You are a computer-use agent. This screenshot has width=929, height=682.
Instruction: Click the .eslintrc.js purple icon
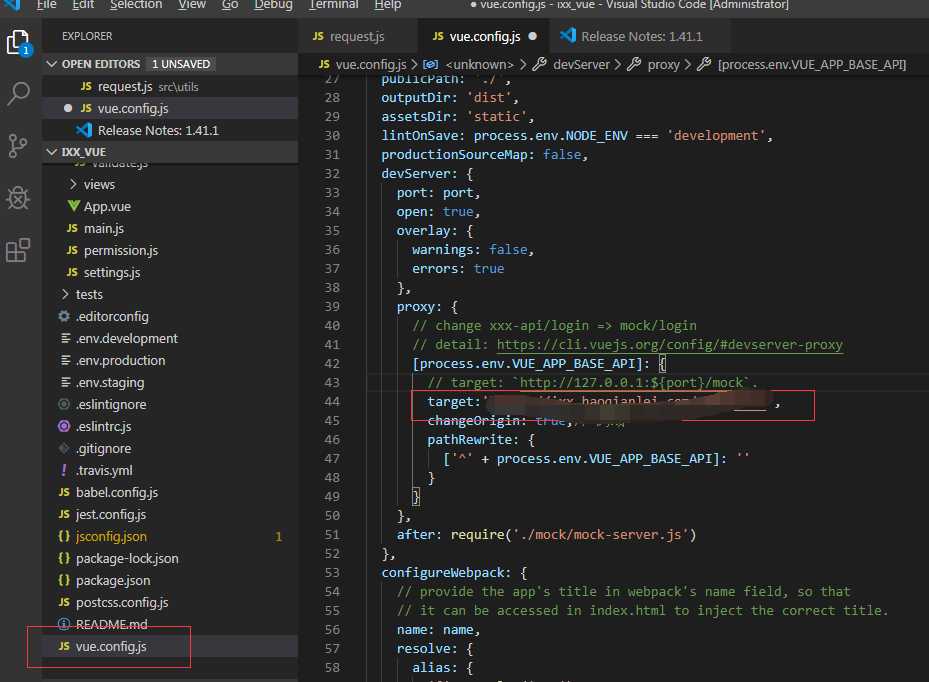(64, 426)
